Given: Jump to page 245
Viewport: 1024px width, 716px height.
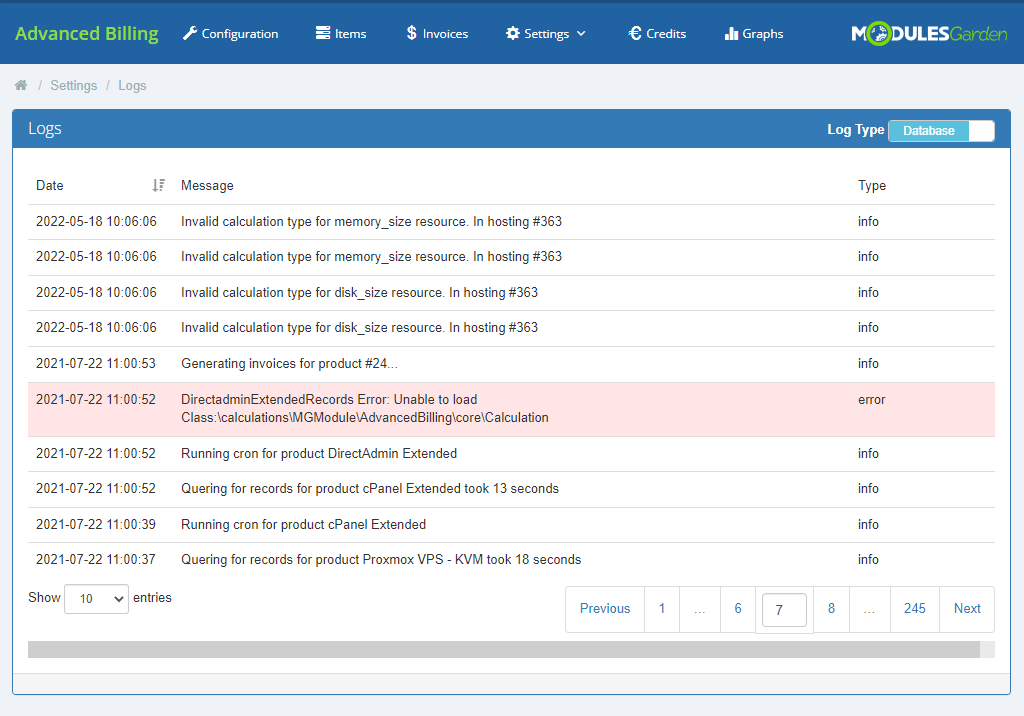Looking at the screenshot, I should pos(914,609).
